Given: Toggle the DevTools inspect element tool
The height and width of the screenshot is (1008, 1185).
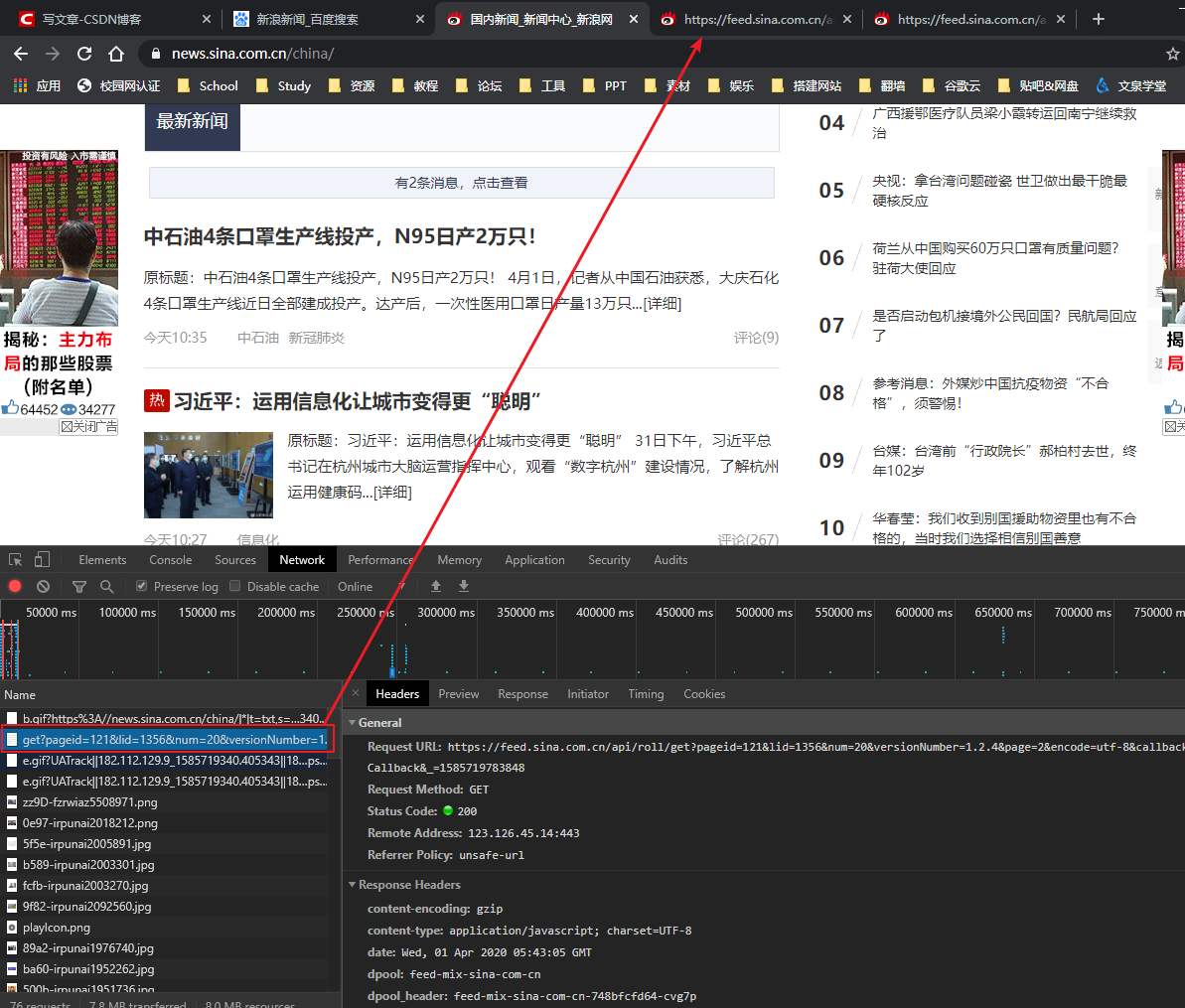Looking at the screenshot, I should [x=15, y=560].
